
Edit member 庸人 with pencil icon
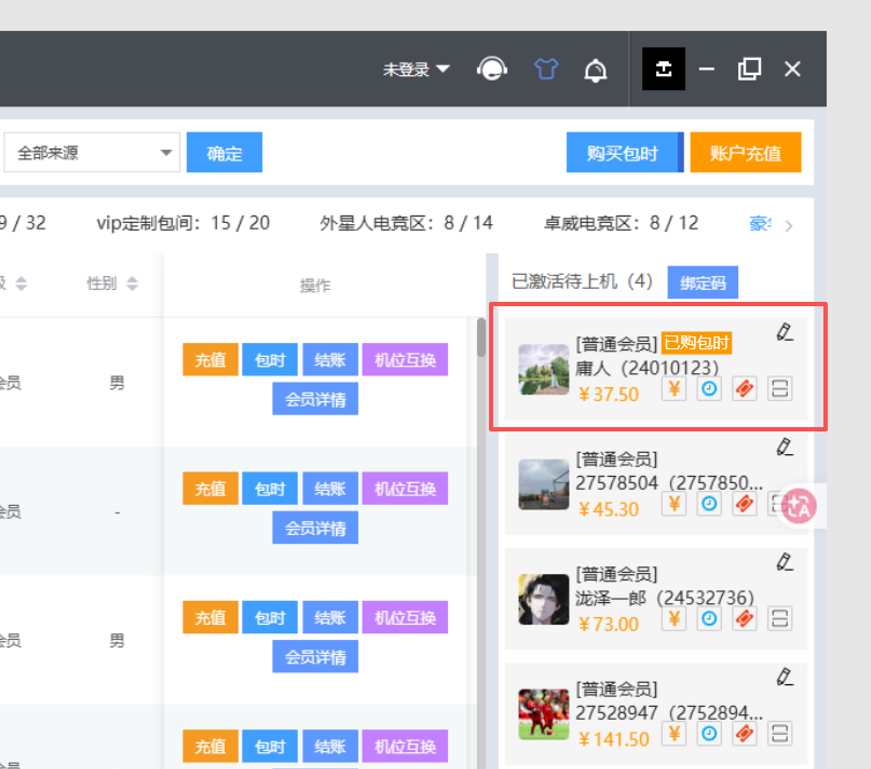(784, 332)
